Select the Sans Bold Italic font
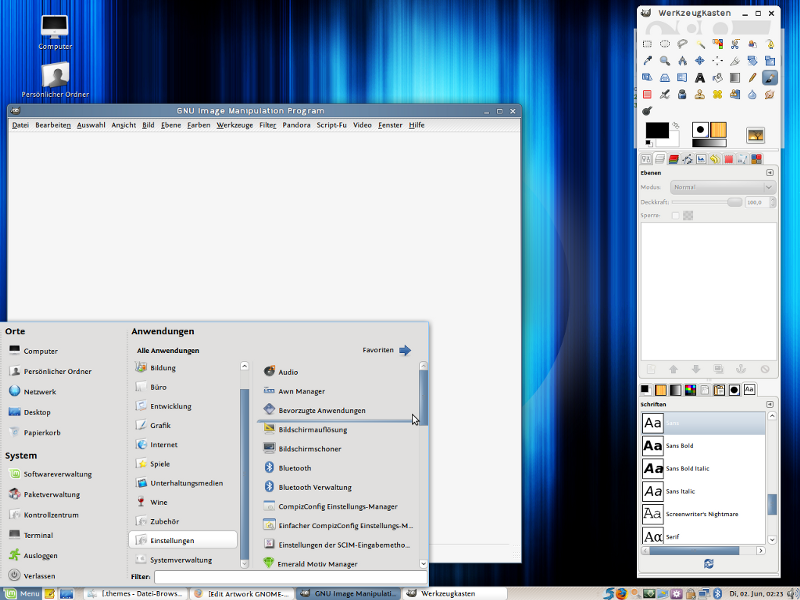This screenshot has height=600, width=800. pyautogui.click(x=704, y=468)
